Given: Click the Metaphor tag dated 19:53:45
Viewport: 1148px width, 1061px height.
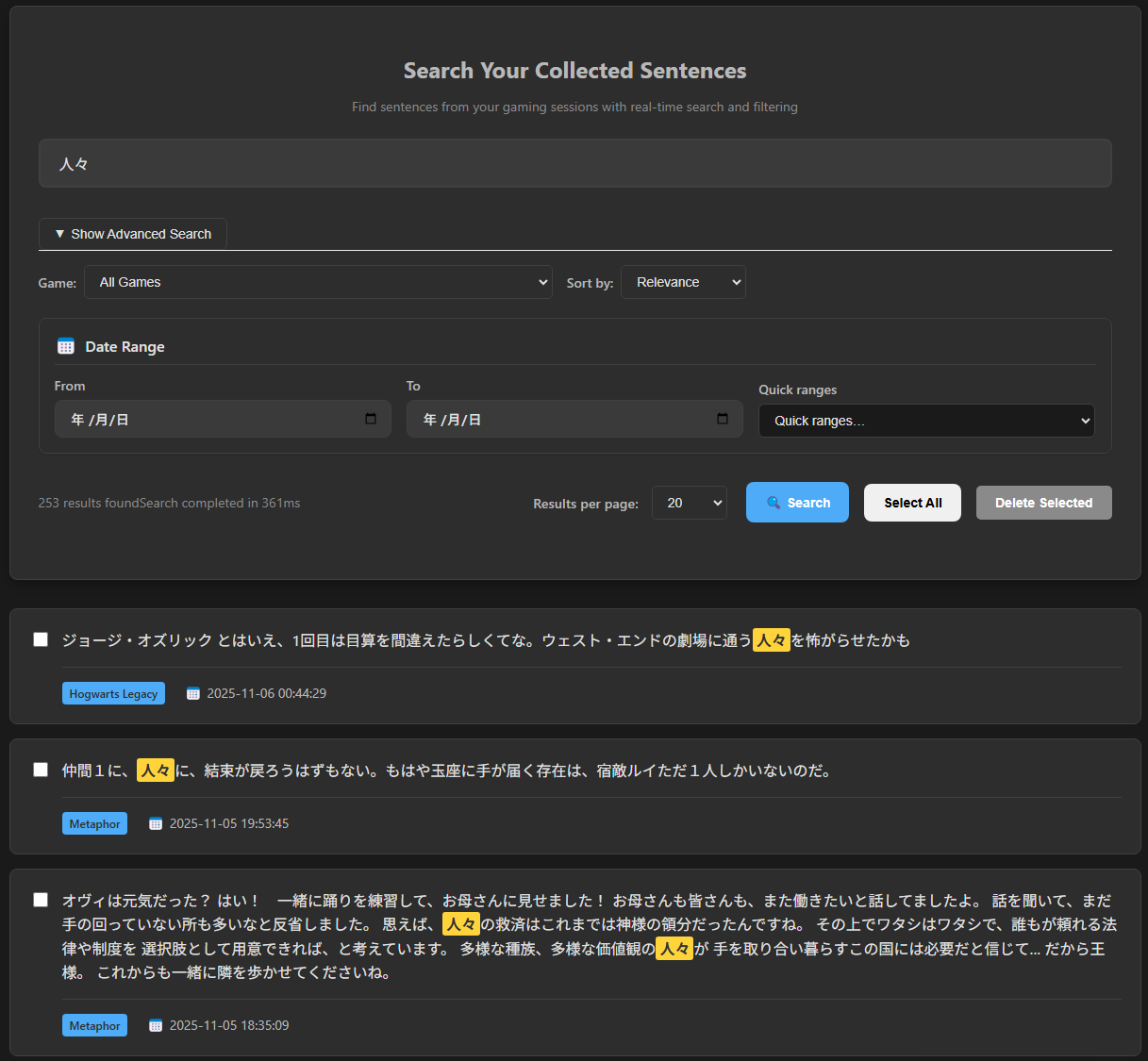Looking at the screenshot, I should [x=94, y=823].
